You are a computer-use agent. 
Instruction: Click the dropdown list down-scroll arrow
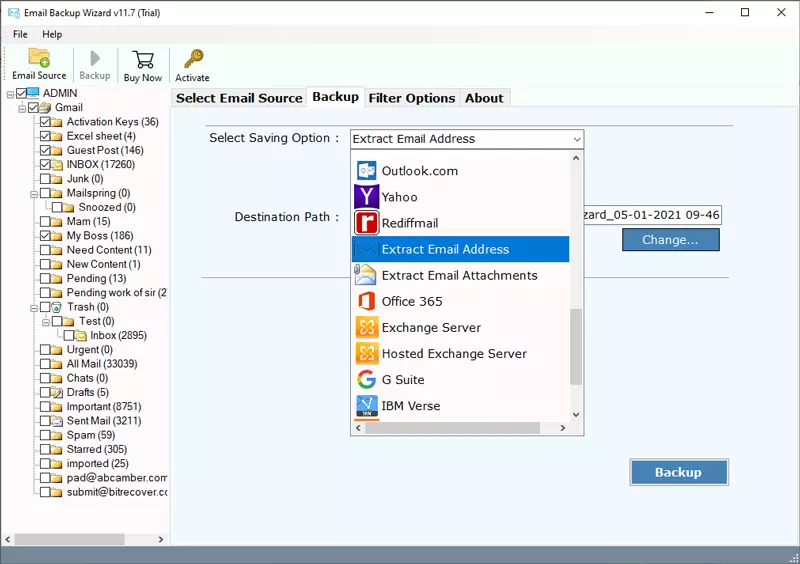[576, 414]
